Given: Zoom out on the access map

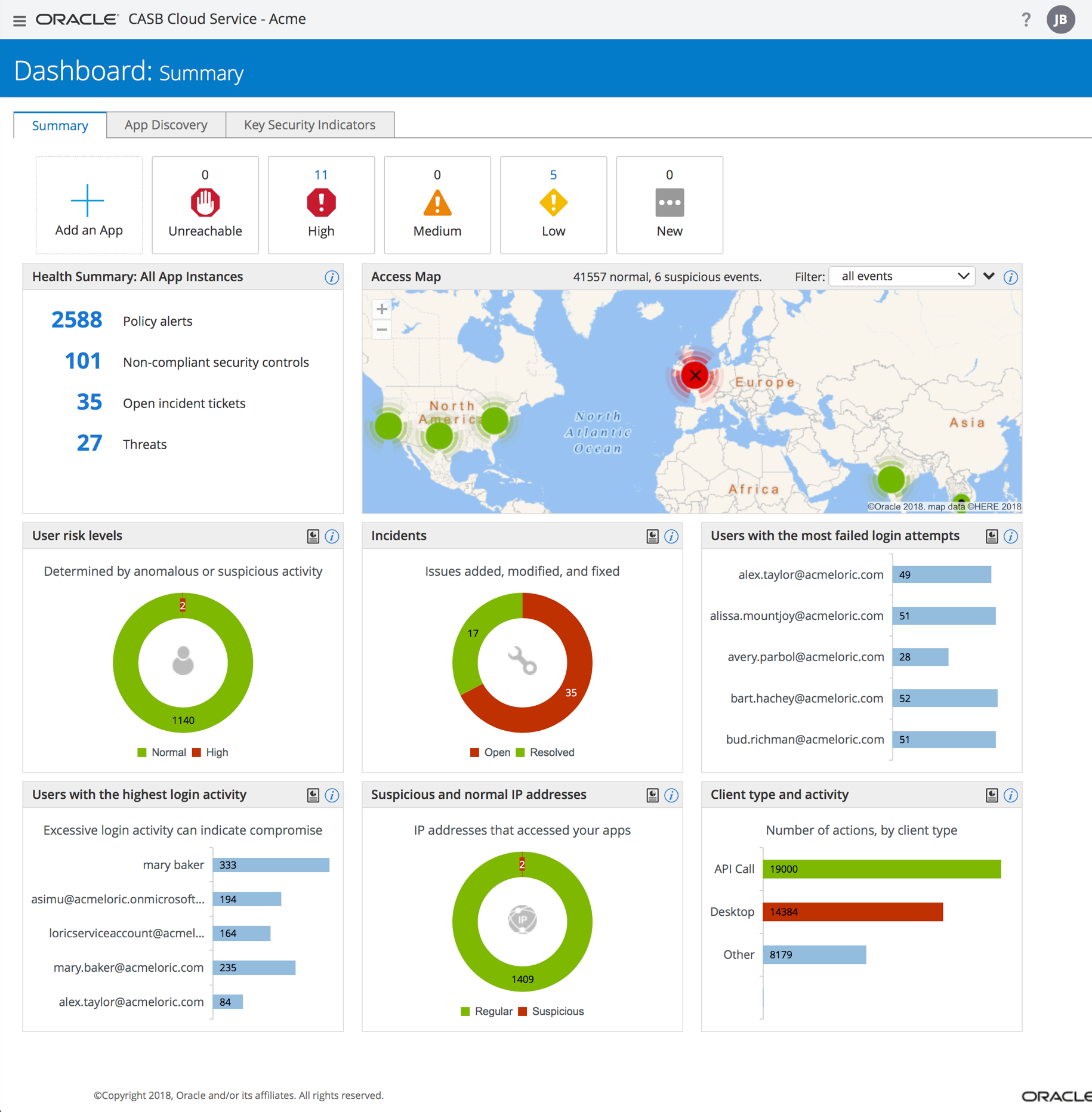Looking at the screenshot, I should point(382,329).
